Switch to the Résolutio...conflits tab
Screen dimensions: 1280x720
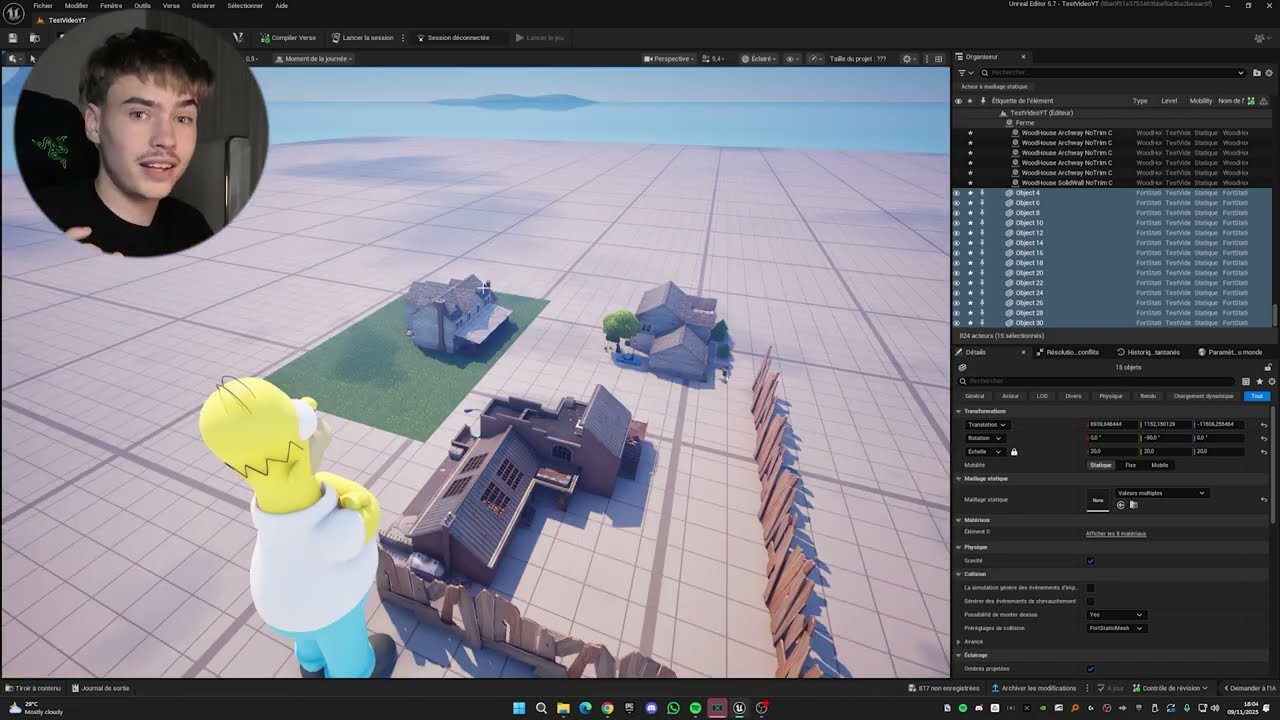point(1068,352)
